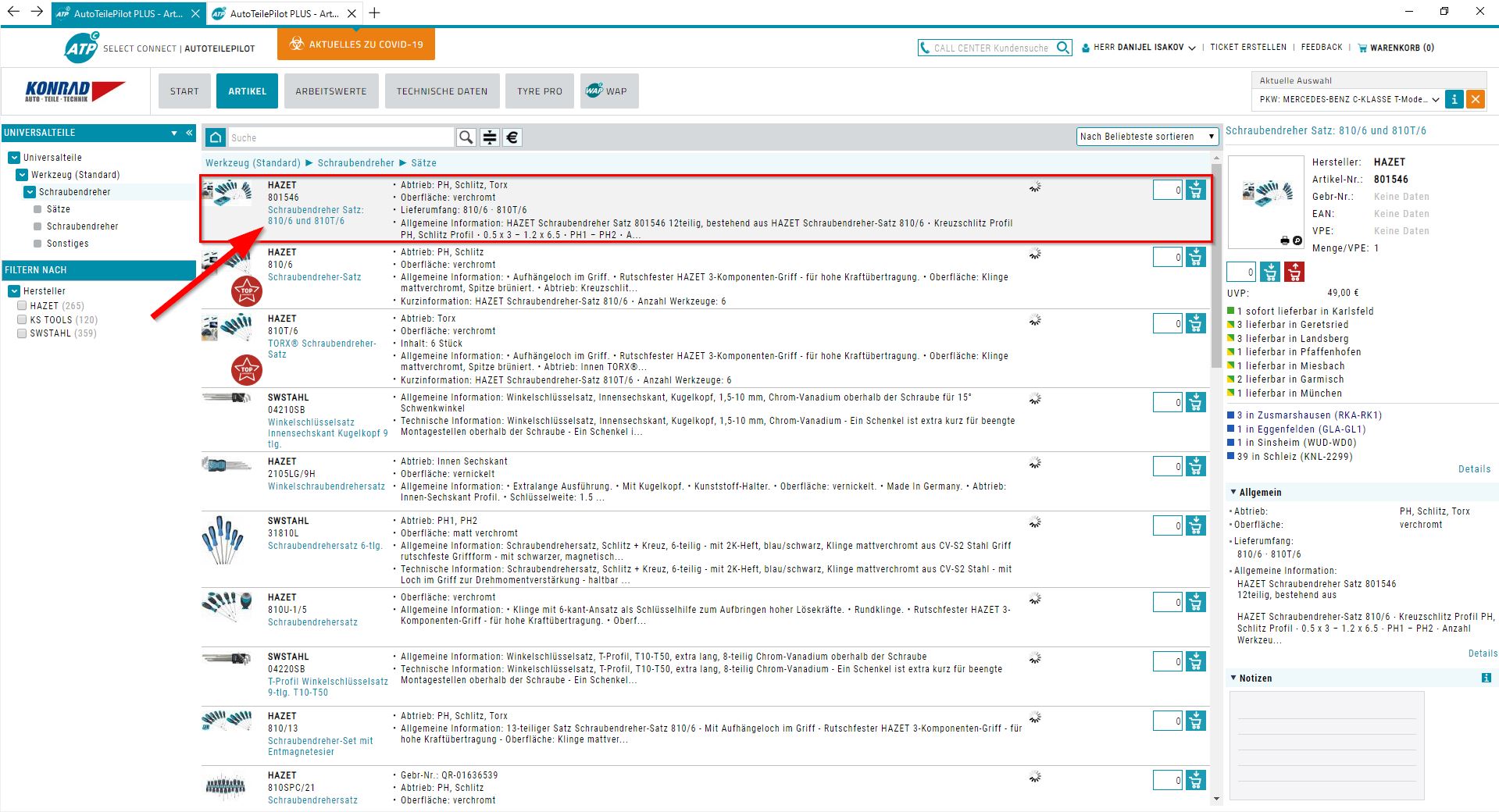This screenshot has width=1499, height=812.
Task: Open the Herr Danijel Isakov user menu
Action: pos(1139,48)
